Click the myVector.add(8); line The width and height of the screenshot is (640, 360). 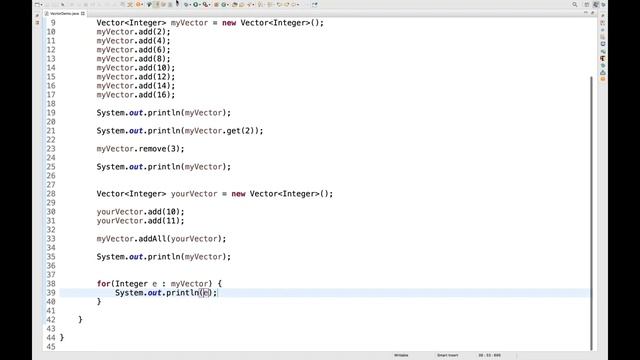click(133, 59)
